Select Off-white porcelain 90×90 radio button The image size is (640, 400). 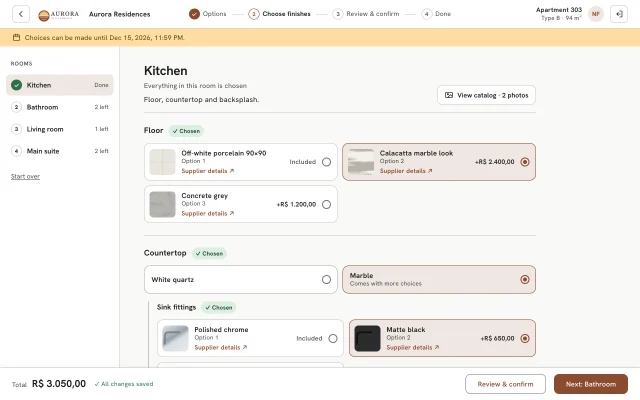[326, 162]
